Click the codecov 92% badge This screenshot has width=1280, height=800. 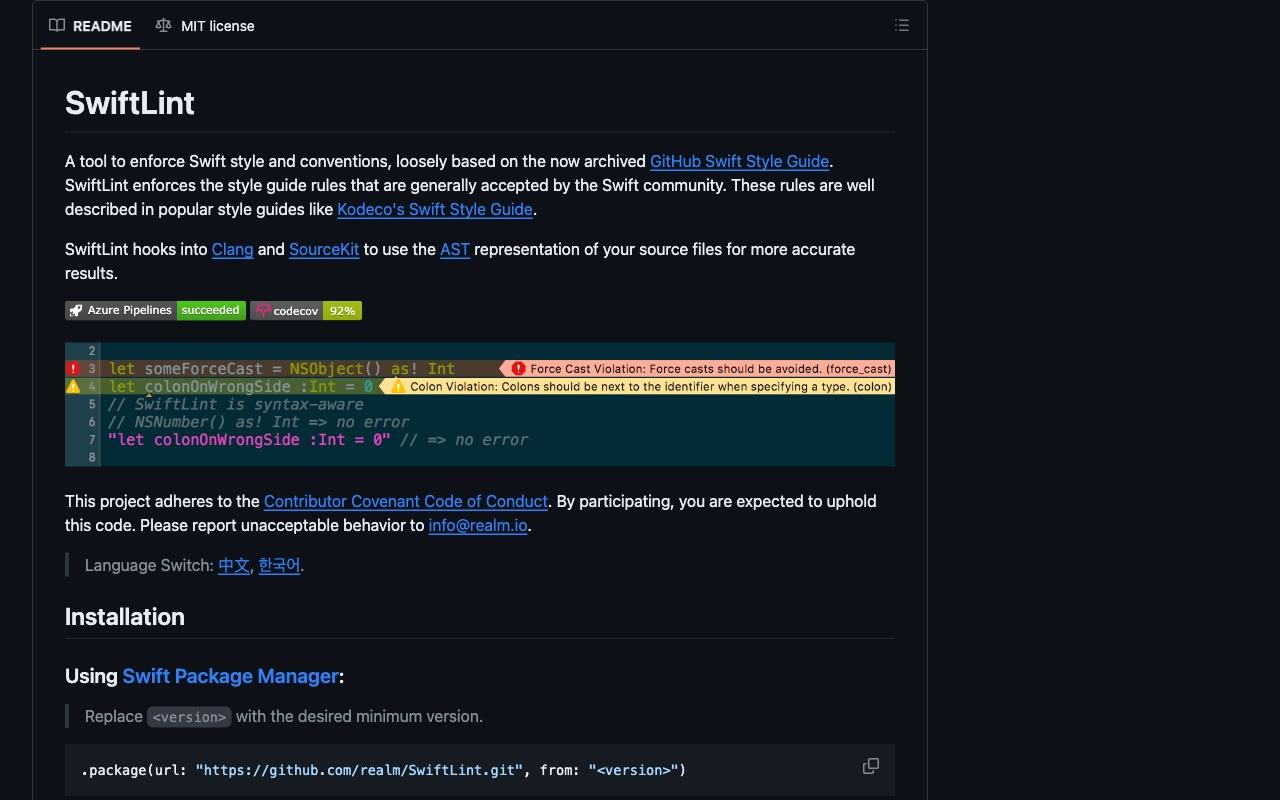(306, 311)
